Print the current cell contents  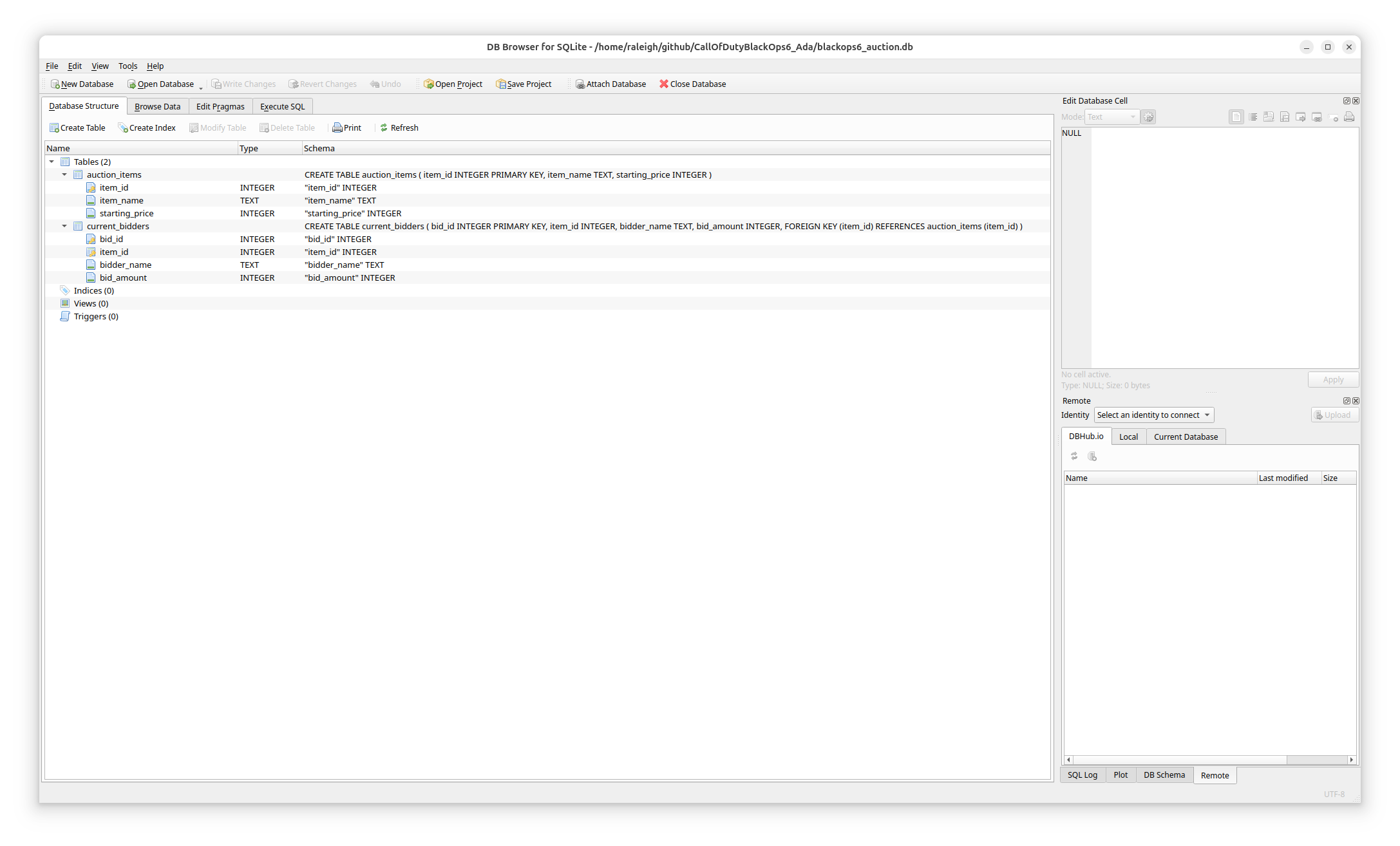pyautogui.click(x=1349, y=117)
